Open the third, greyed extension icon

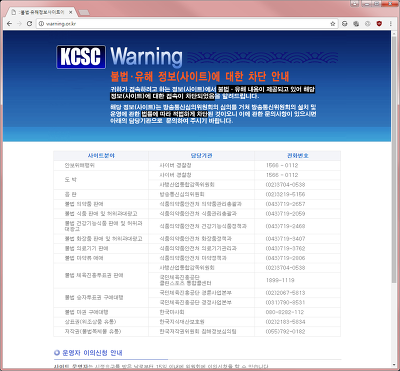click(368, 24)
